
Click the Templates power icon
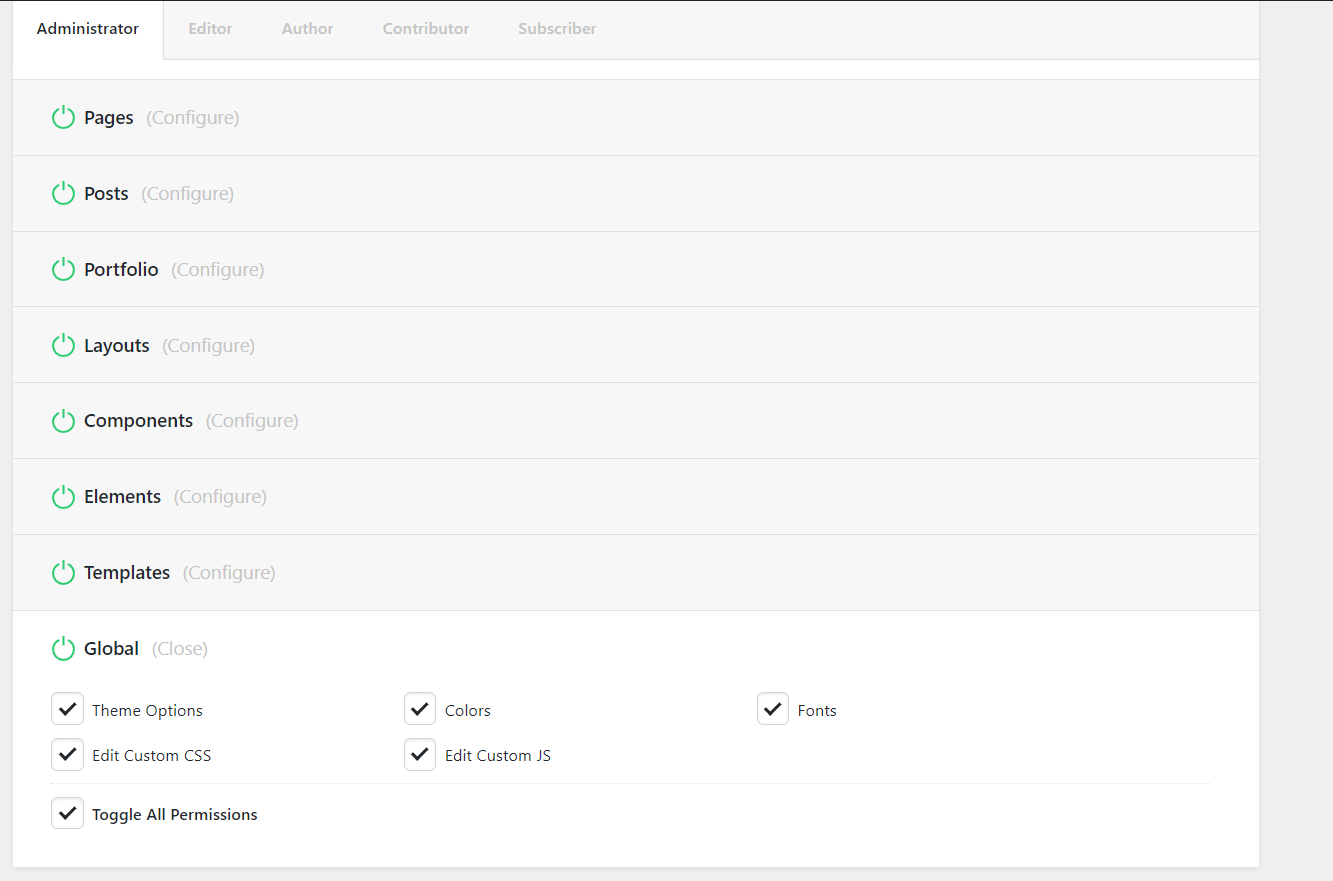click(x=63, y=573)
